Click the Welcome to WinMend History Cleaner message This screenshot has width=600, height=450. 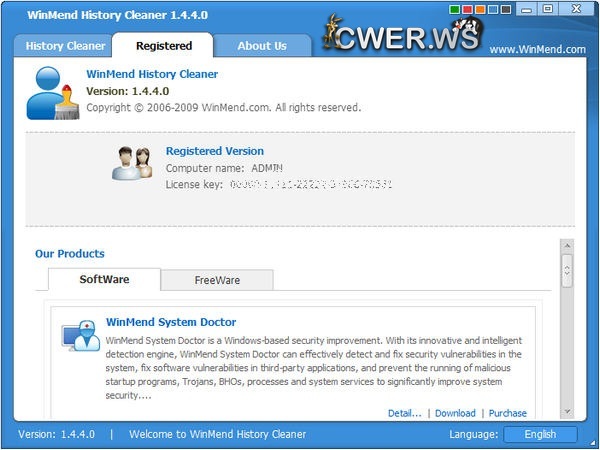tap(217, 434)
